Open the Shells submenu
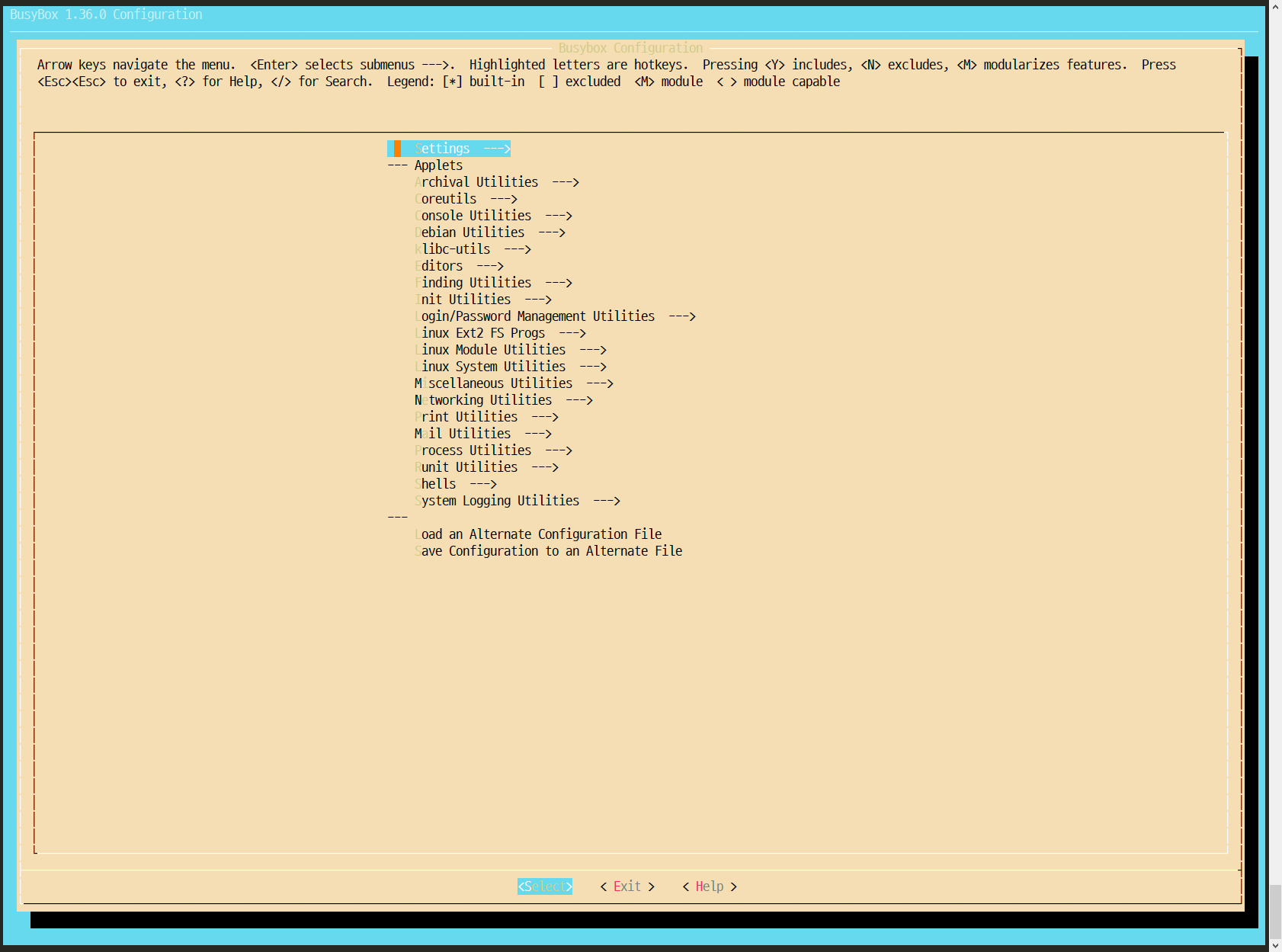1282x952 pixels. [456, 484]
